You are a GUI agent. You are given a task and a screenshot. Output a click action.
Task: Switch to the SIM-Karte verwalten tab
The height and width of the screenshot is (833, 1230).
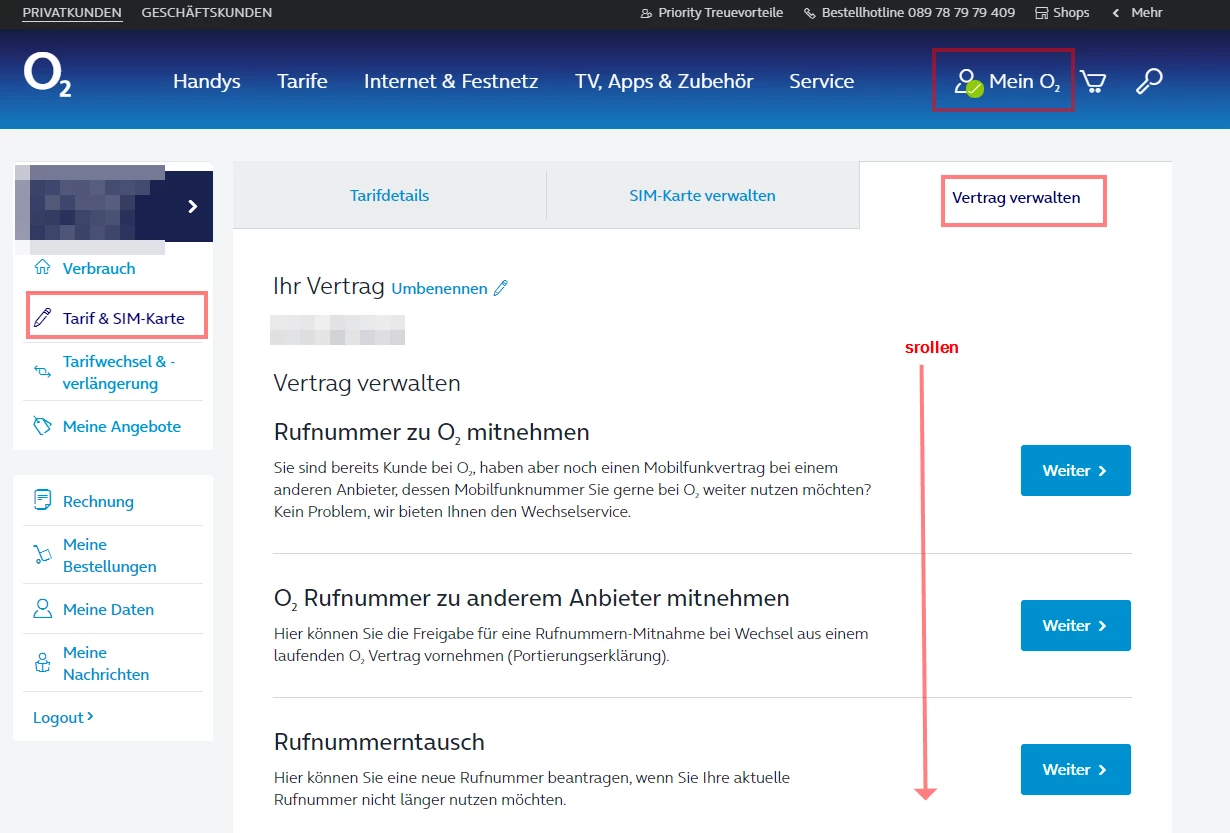pos(702,195)
